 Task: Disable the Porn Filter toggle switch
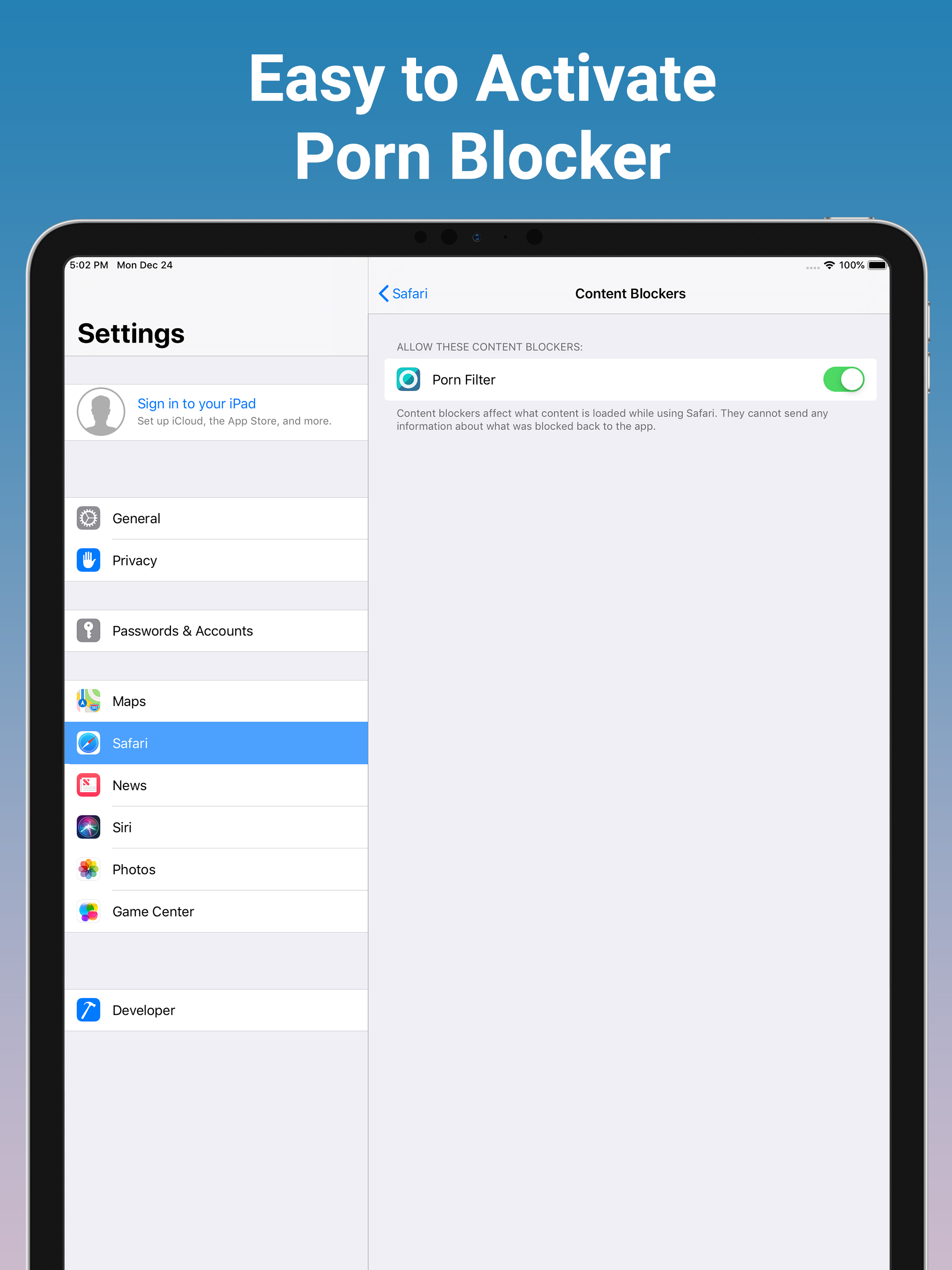[x=844, y=379]
